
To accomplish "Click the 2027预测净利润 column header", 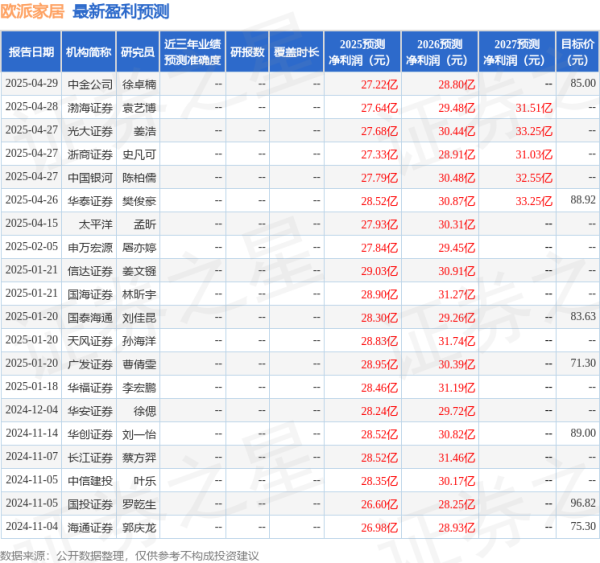I will pos(518,53).
